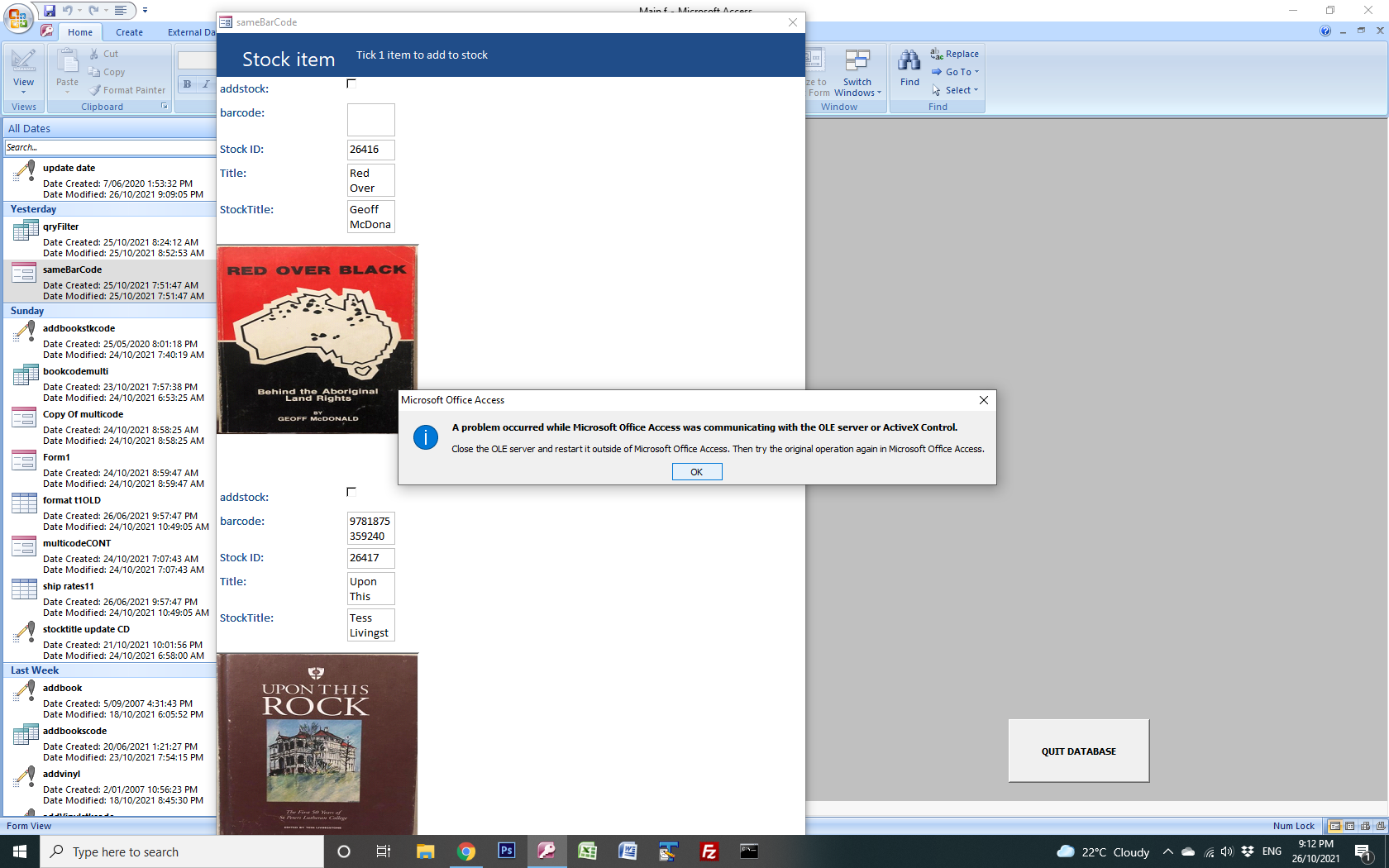The image size is (1389, 868).
Task: Click the text-lines icon in Quick Access Toolbar
Action: pos(120,11)
